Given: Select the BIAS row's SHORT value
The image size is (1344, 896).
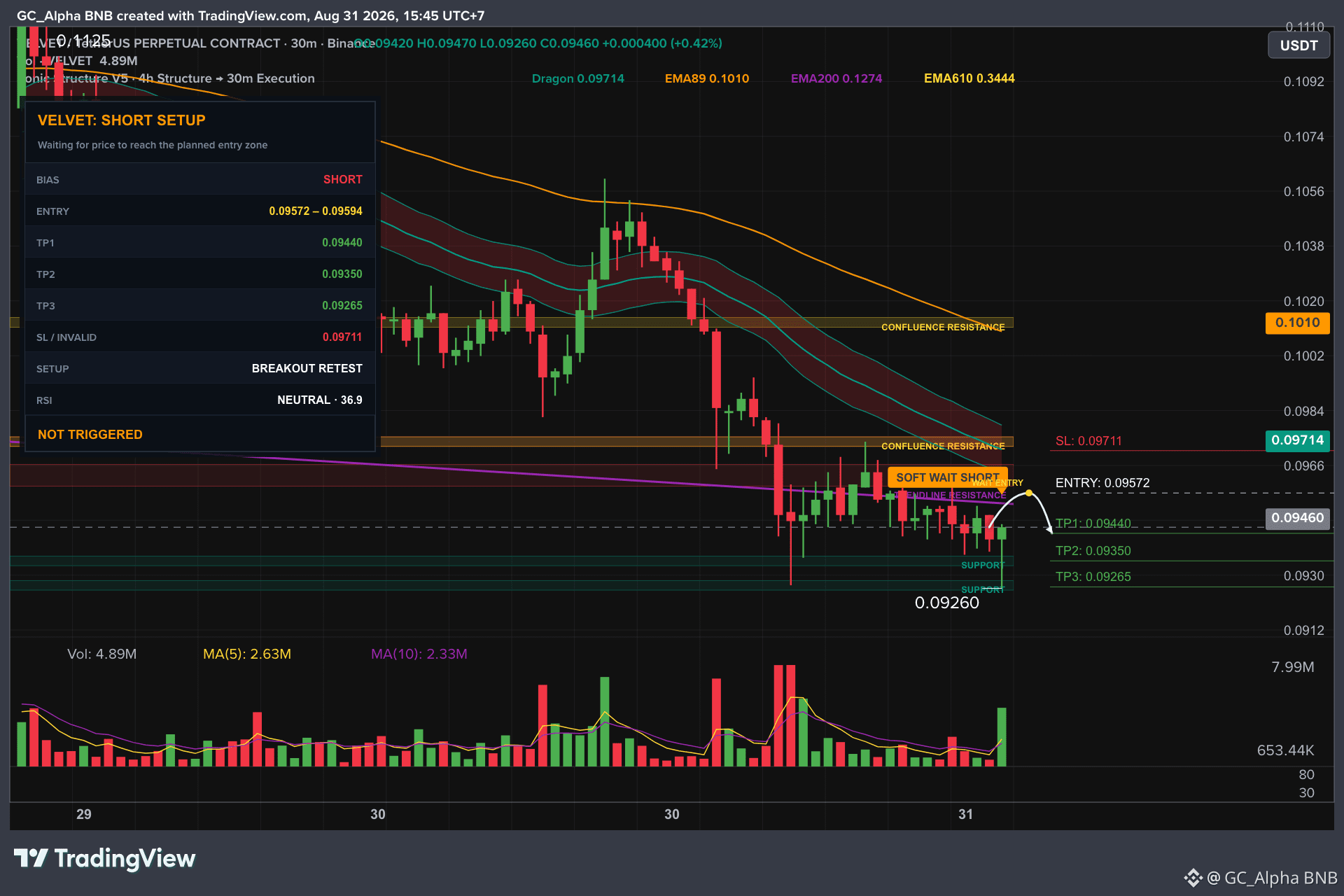Looking at the screenshot, I should coord(342,180).
